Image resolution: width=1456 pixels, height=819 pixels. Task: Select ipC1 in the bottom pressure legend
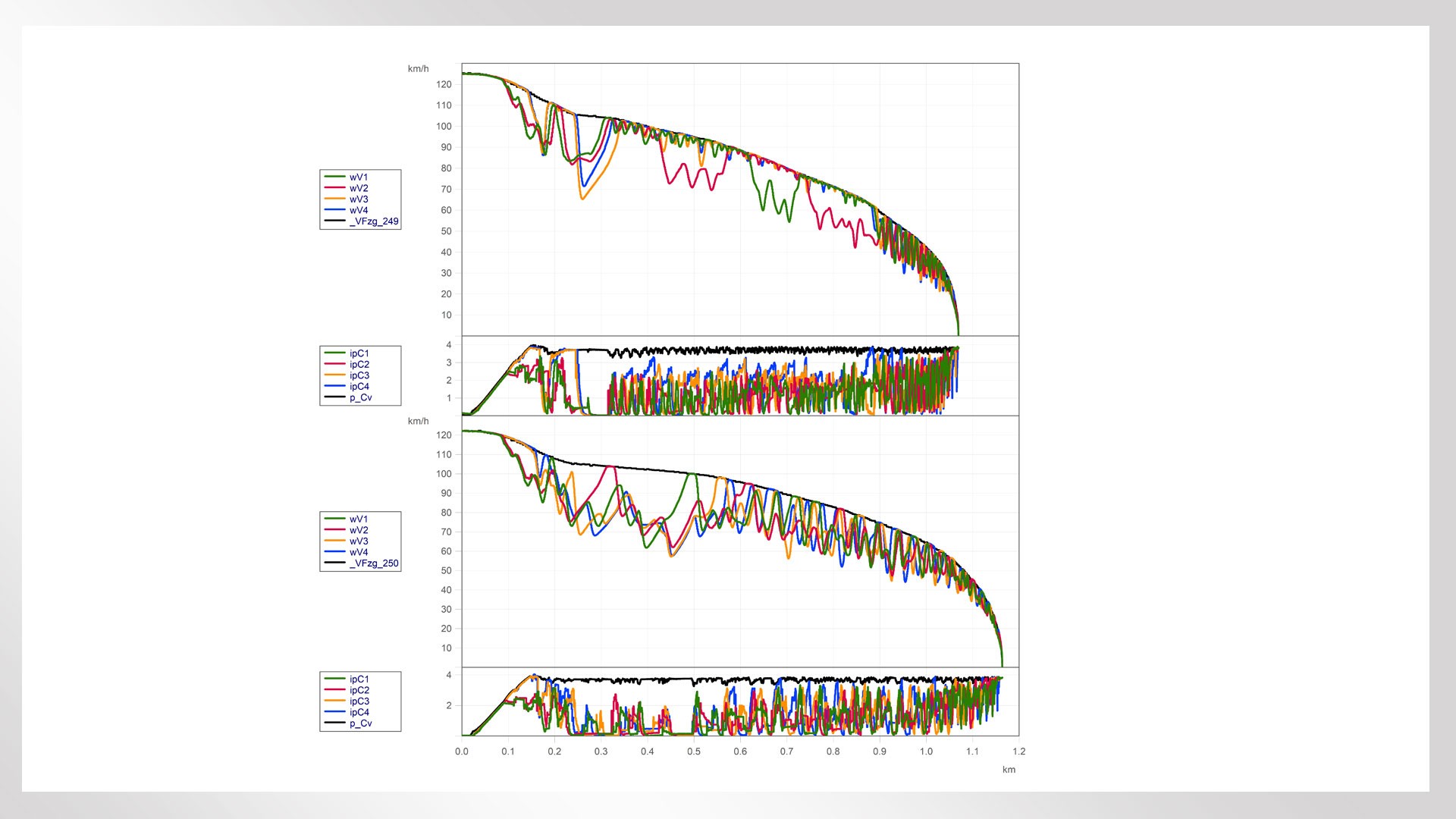359,679
